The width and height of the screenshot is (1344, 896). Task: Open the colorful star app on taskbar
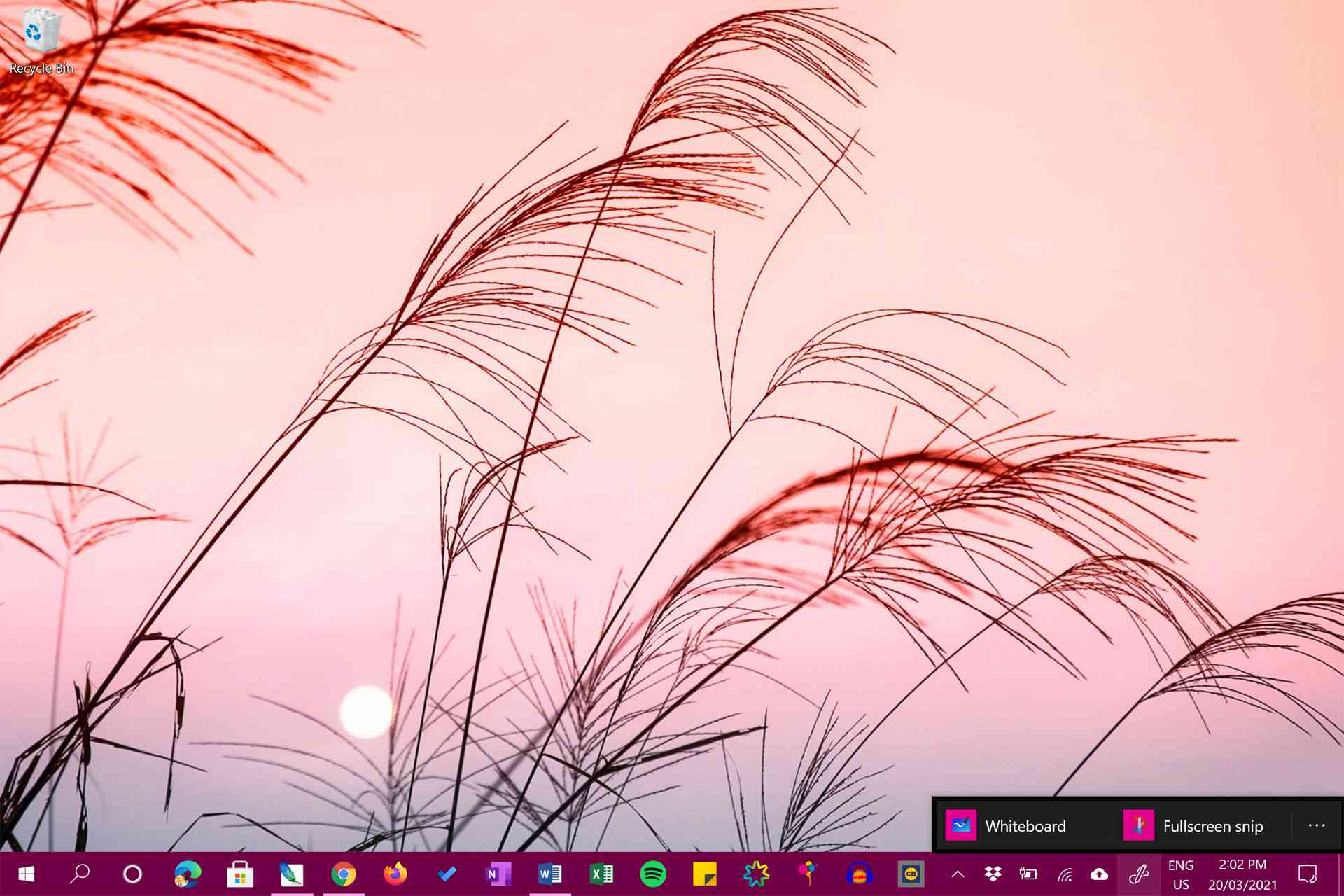click(x=757, y=874)
